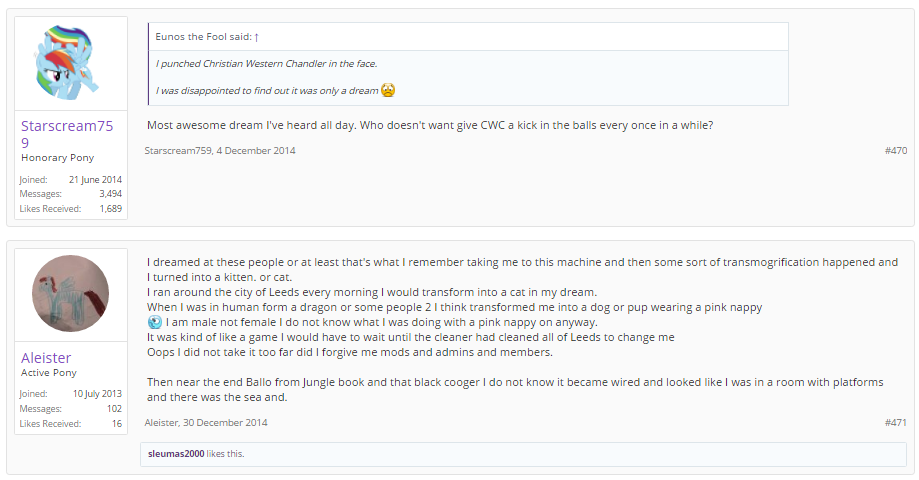Open the permalink for post #471
This screenshot has height=480, width=919.
896,423
